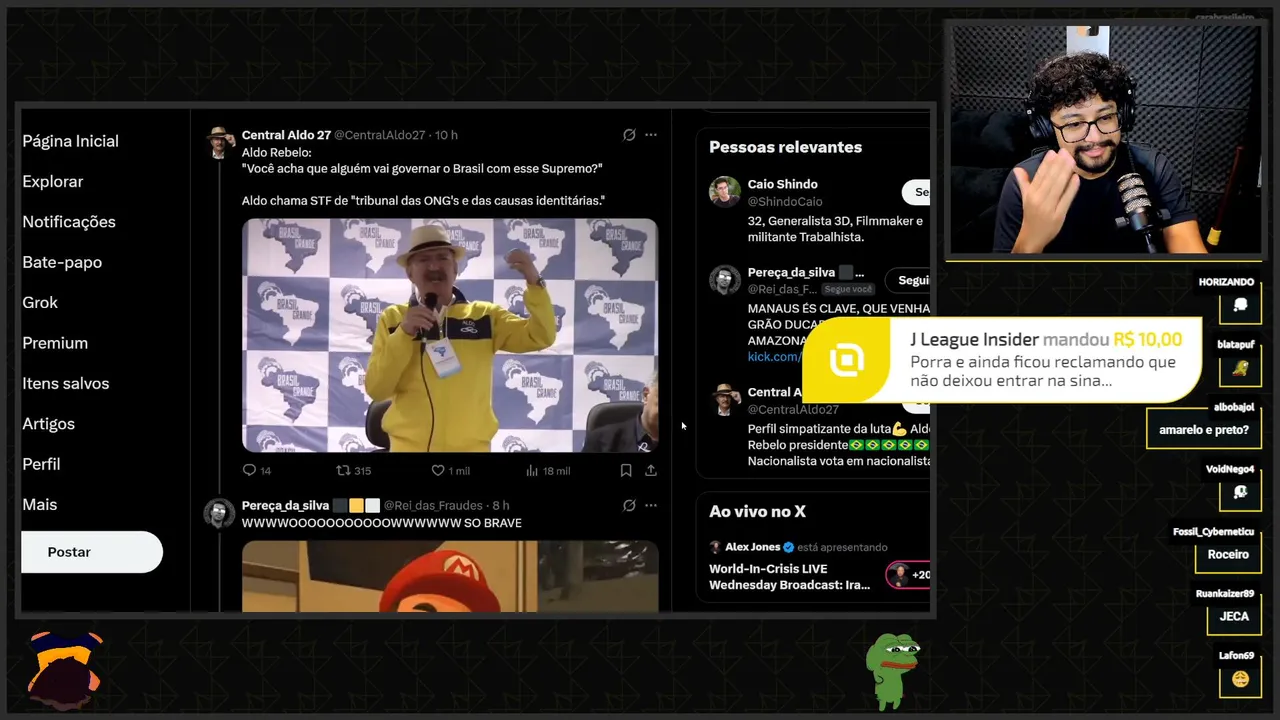
Task: Open Notificações in the sidebar
Action: pos(69,222)
